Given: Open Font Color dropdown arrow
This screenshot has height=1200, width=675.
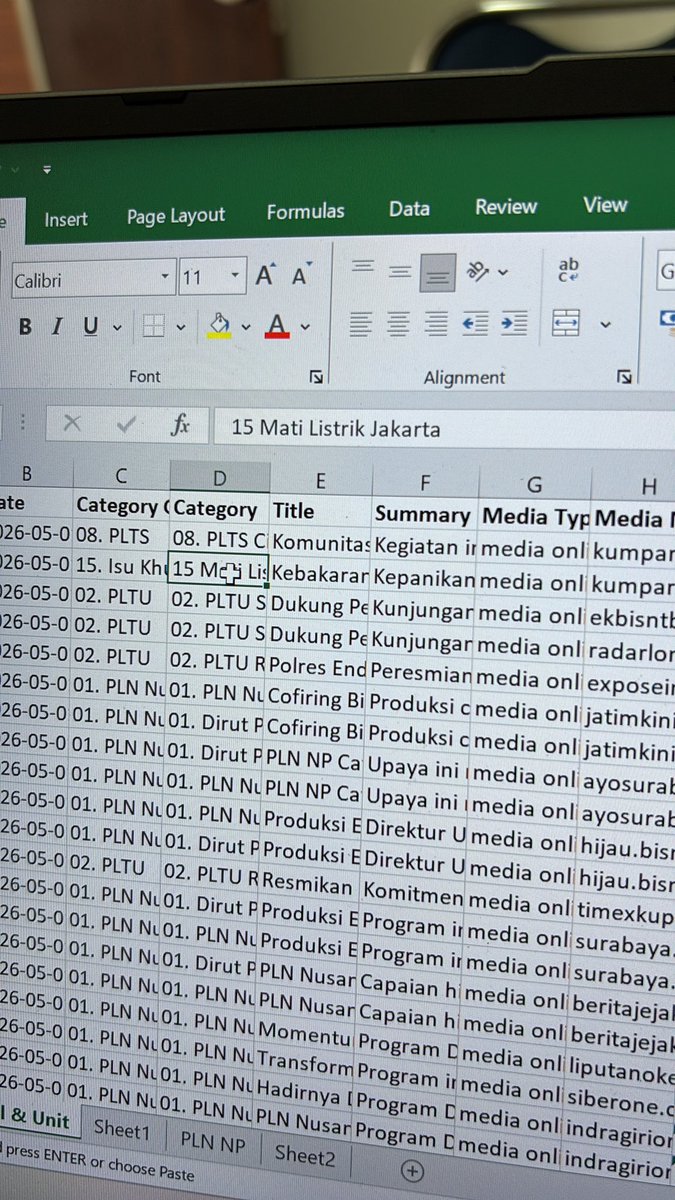Looking at the screenshot, I should point(305,326).
